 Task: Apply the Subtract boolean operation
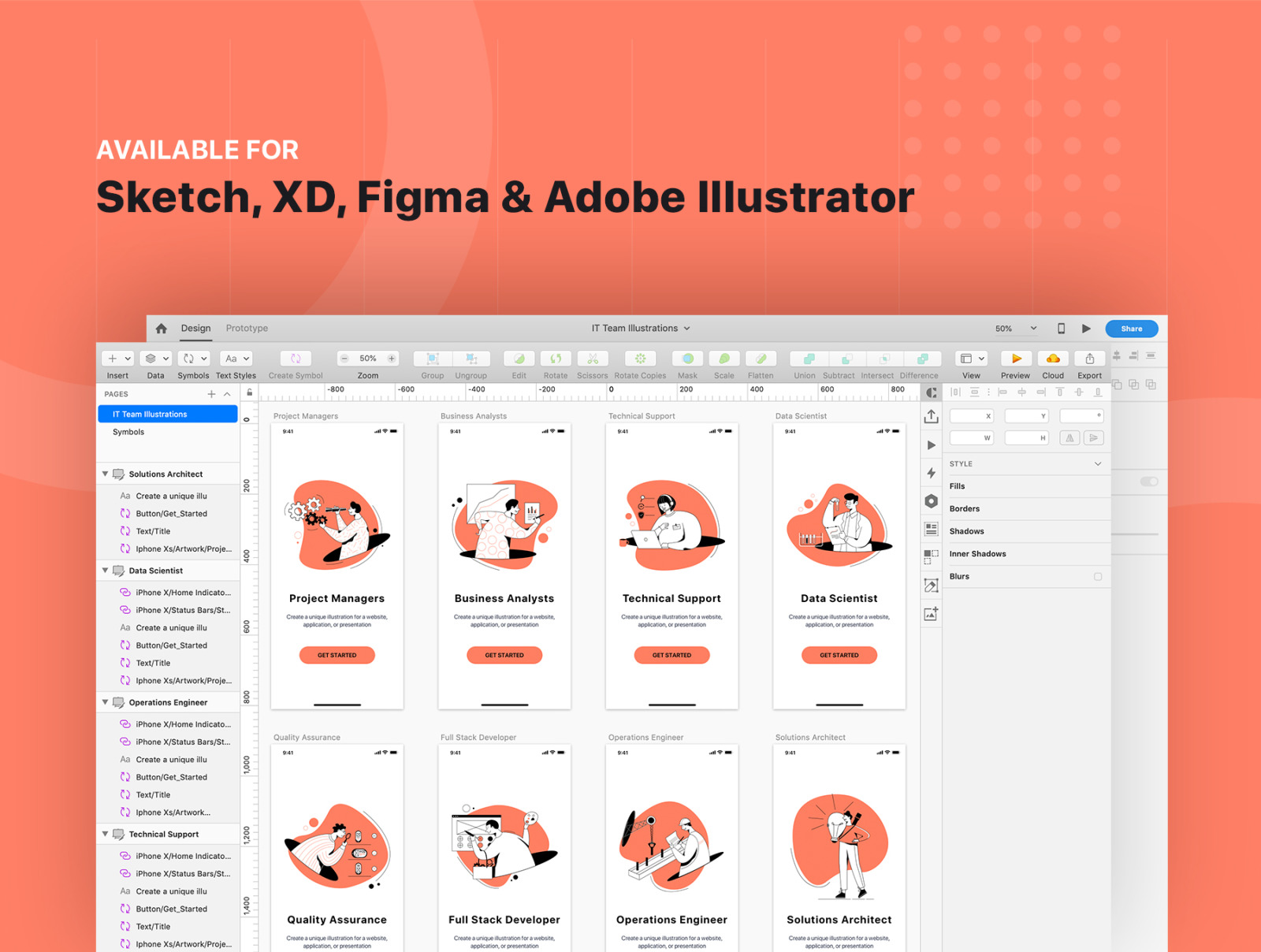(846, 359)
